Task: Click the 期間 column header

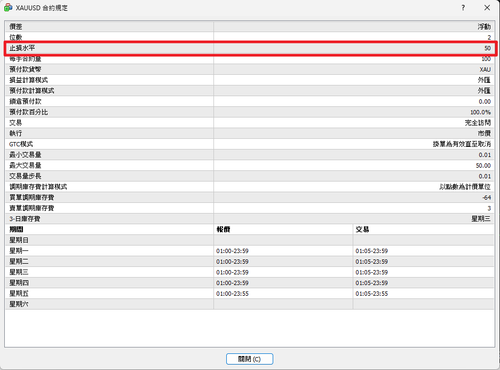Action: [x=16, y=229]
